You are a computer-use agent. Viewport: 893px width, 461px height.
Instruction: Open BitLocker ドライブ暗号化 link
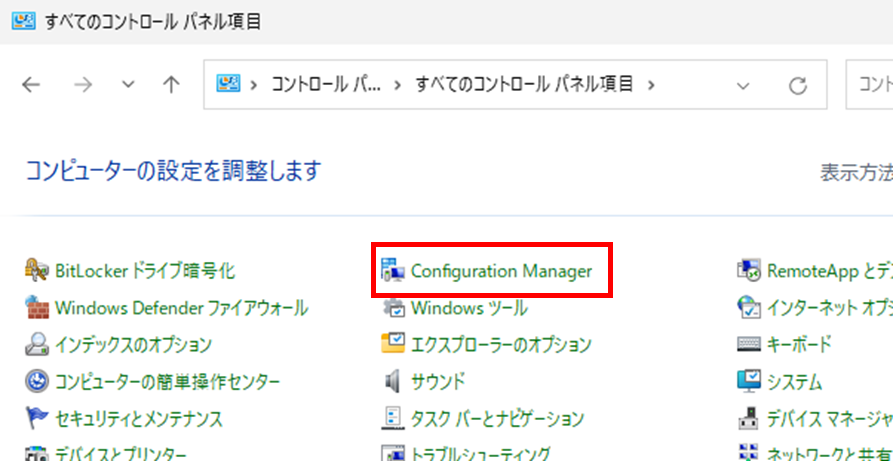point(145,271)
